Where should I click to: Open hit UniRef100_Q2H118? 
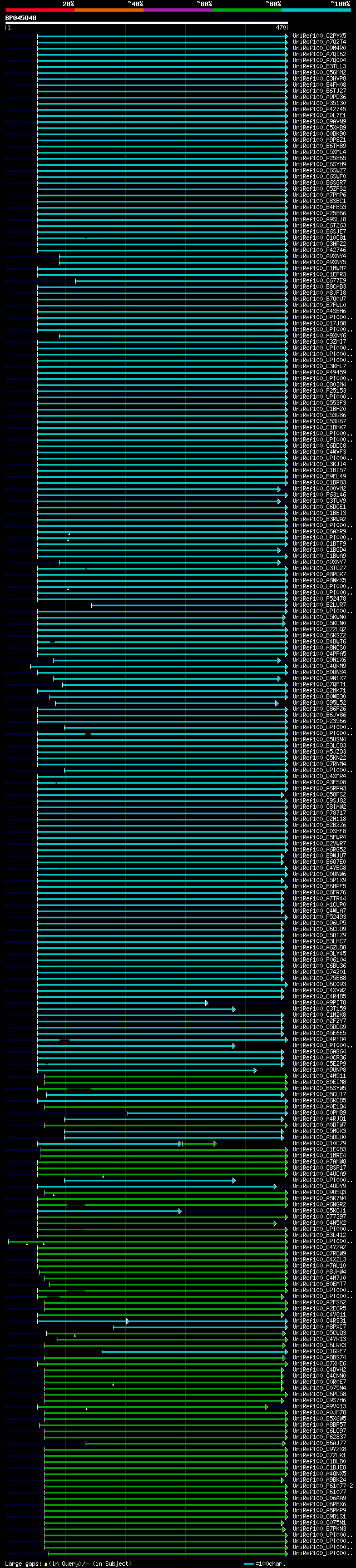(x=319, y=819)
